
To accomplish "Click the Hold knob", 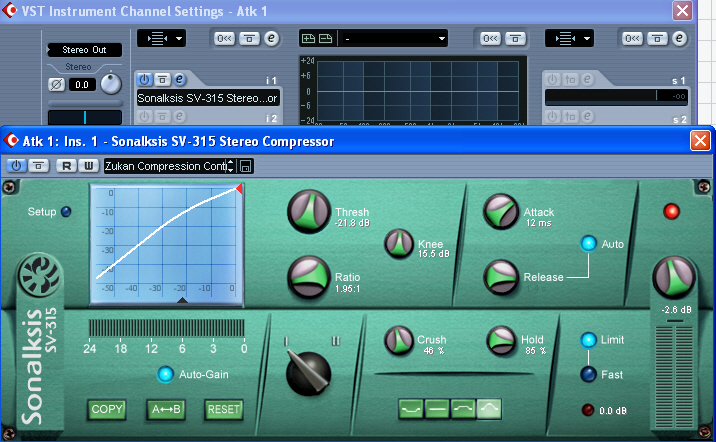I will pos(502,341).
